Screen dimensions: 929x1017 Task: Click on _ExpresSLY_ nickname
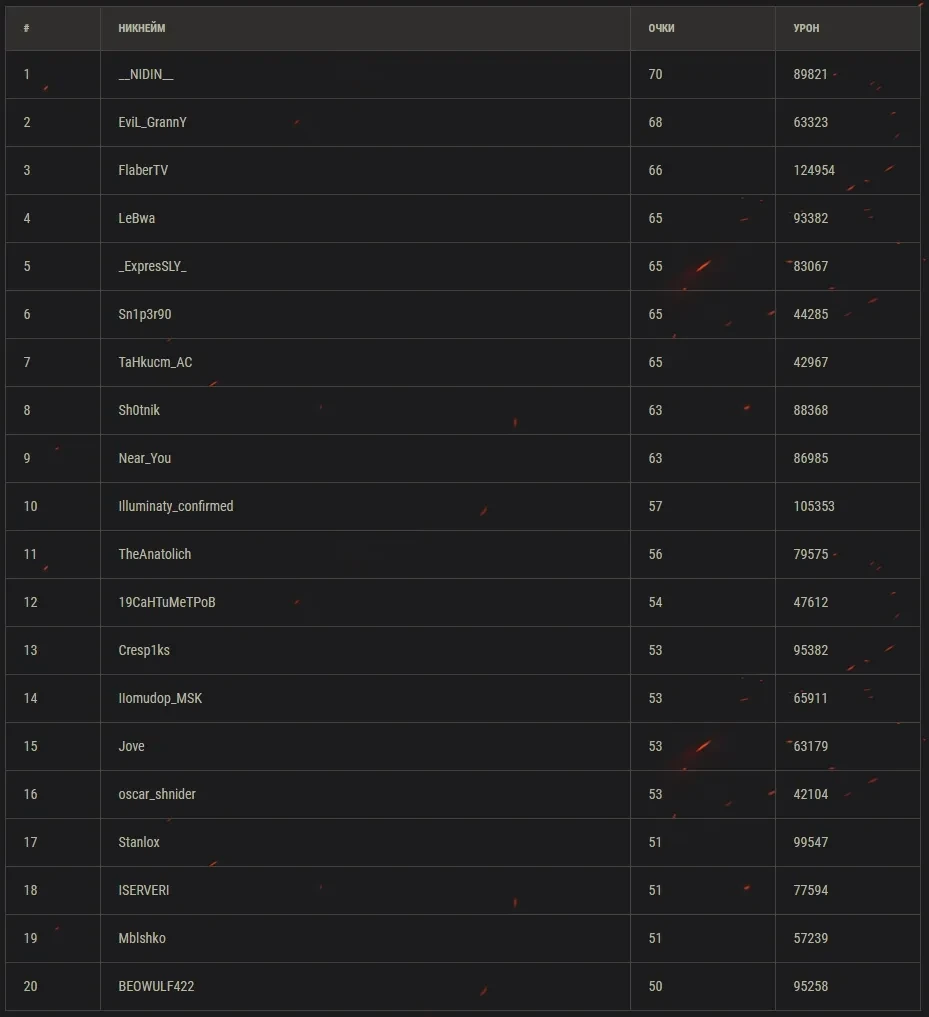[152, 267]
